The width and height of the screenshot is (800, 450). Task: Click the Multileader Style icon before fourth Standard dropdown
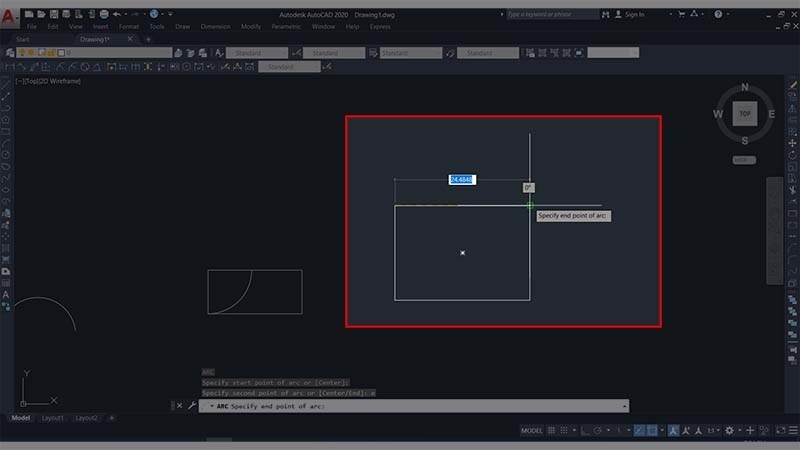pos(450,53)
